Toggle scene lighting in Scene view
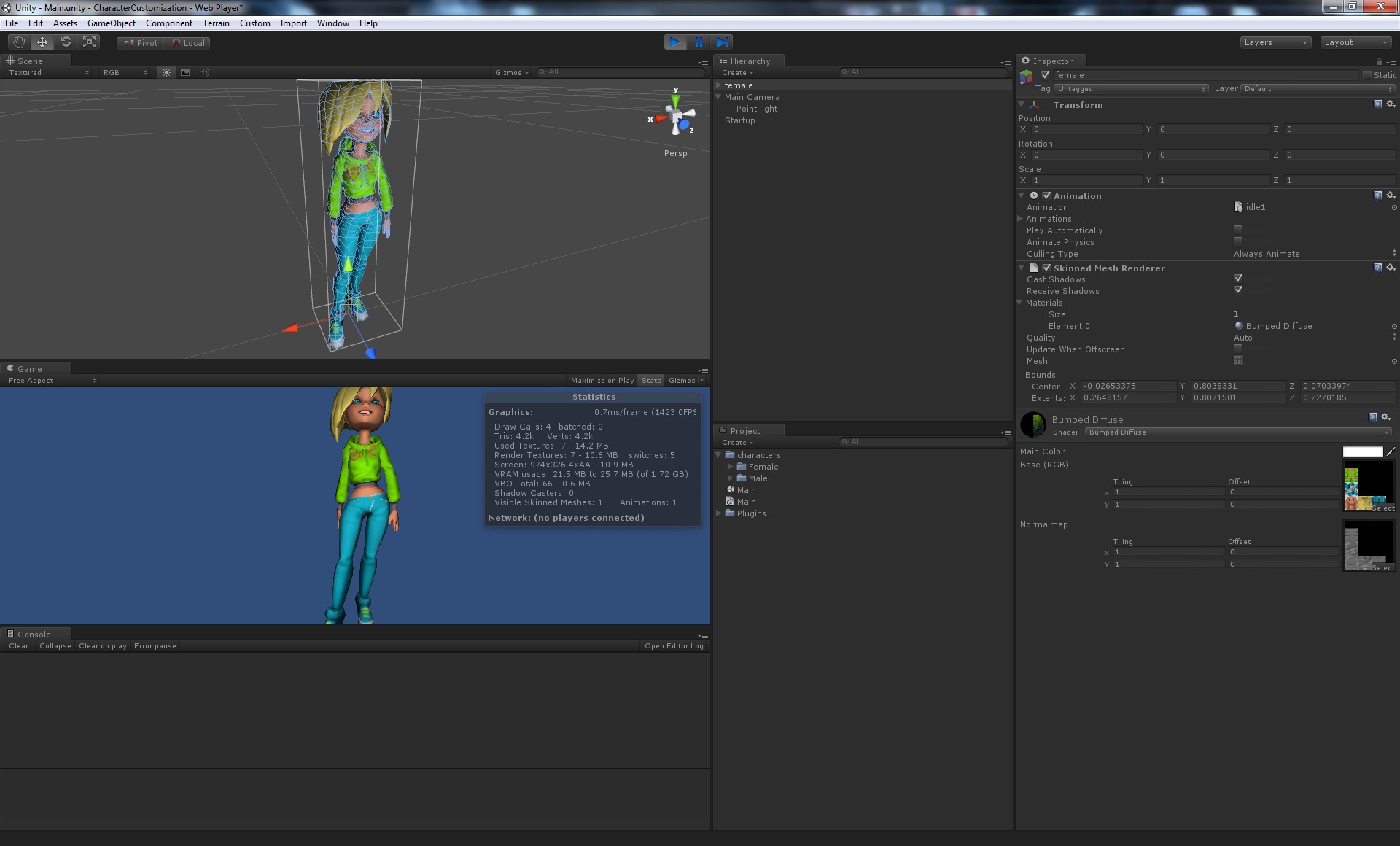The height and width of the screenshot is (846, 1400). click(x=166, y=72)
